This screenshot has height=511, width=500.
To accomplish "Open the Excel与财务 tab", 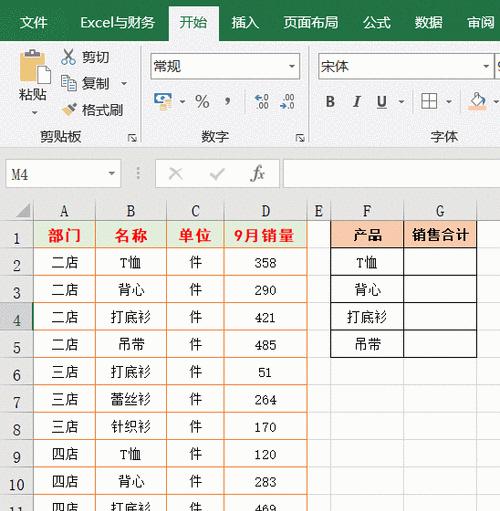I will [118, 23].
